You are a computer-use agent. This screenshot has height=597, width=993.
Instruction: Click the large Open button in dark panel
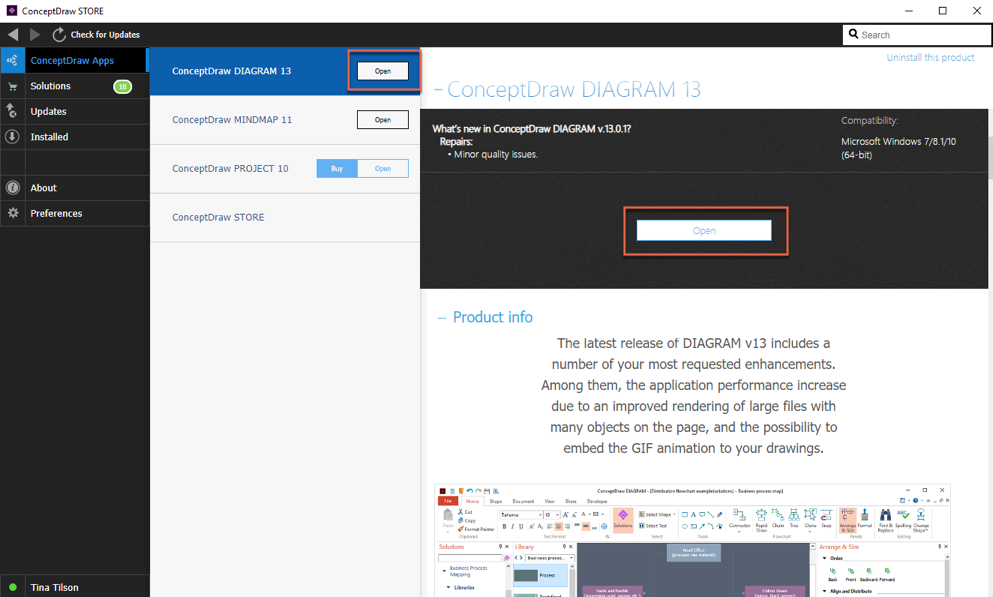pos(704,230)
